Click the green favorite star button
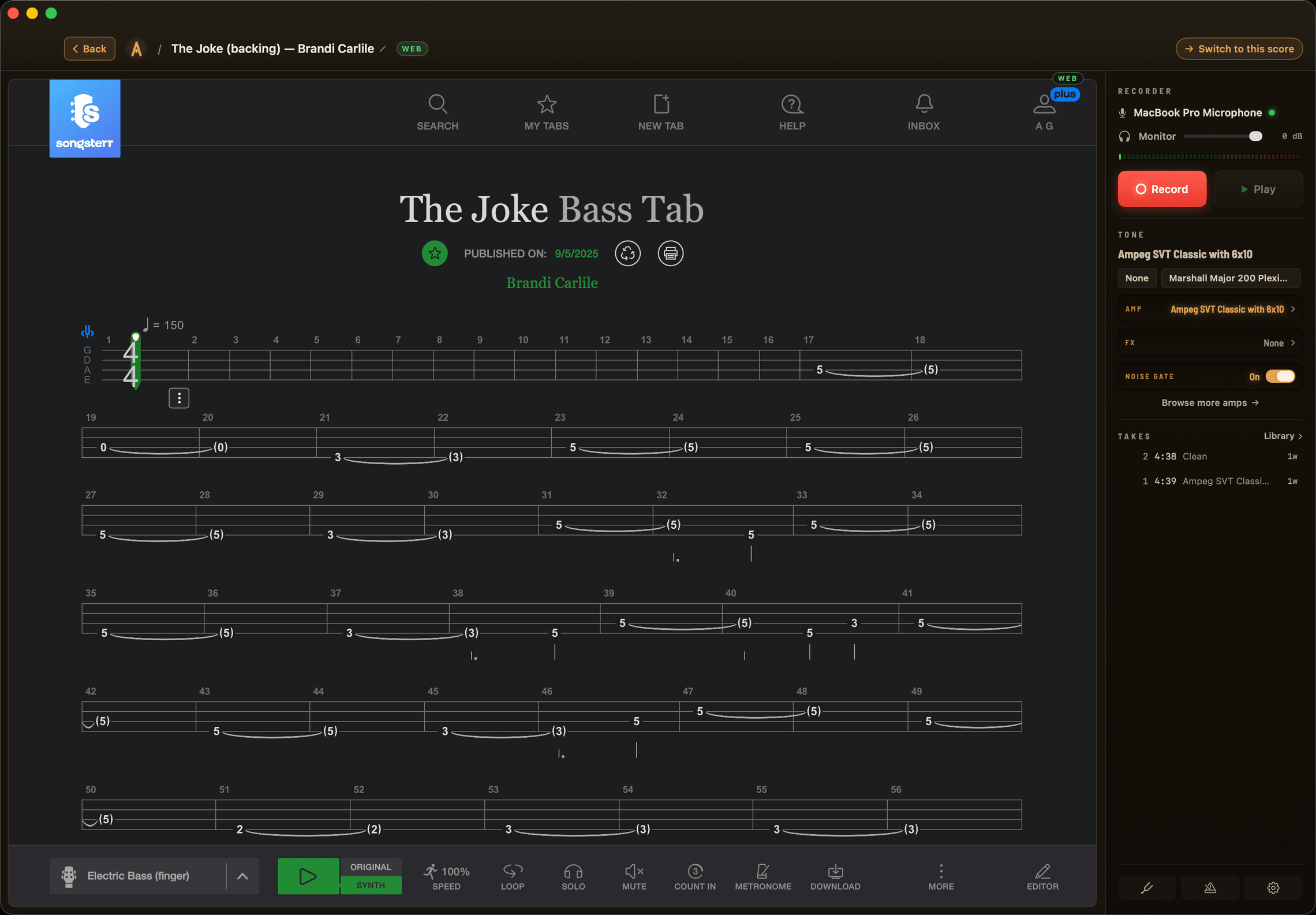This screenshot has width=1316, height=915. (435, 253)
